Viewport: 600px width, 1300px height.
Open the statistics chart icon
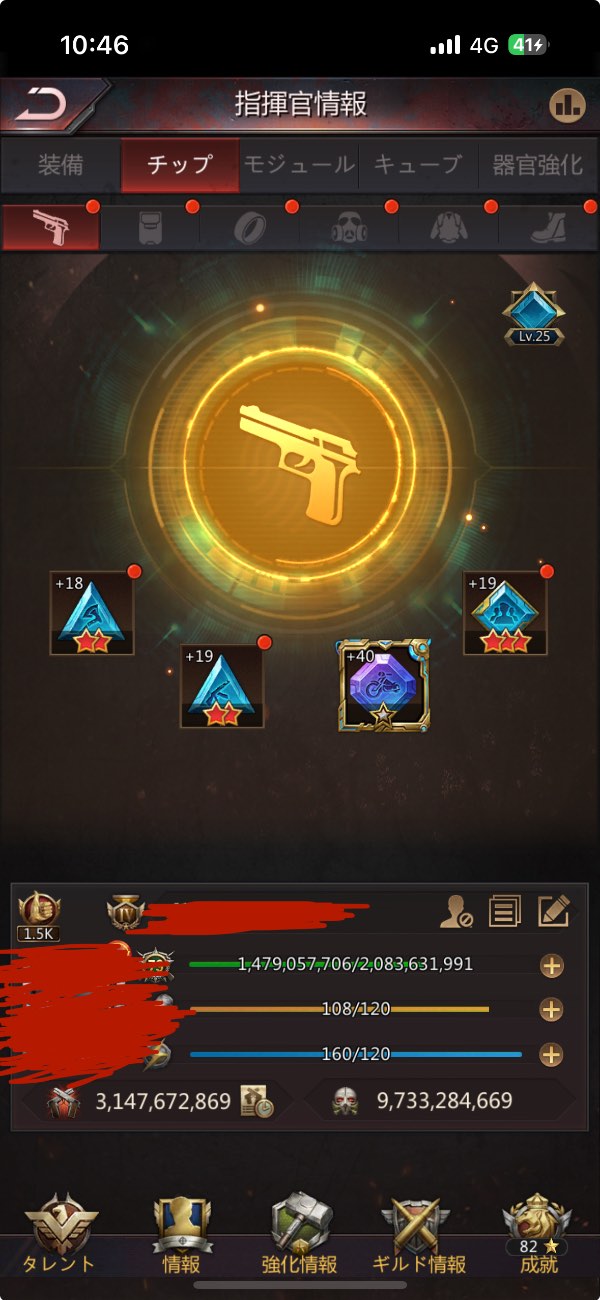(568, 105)
